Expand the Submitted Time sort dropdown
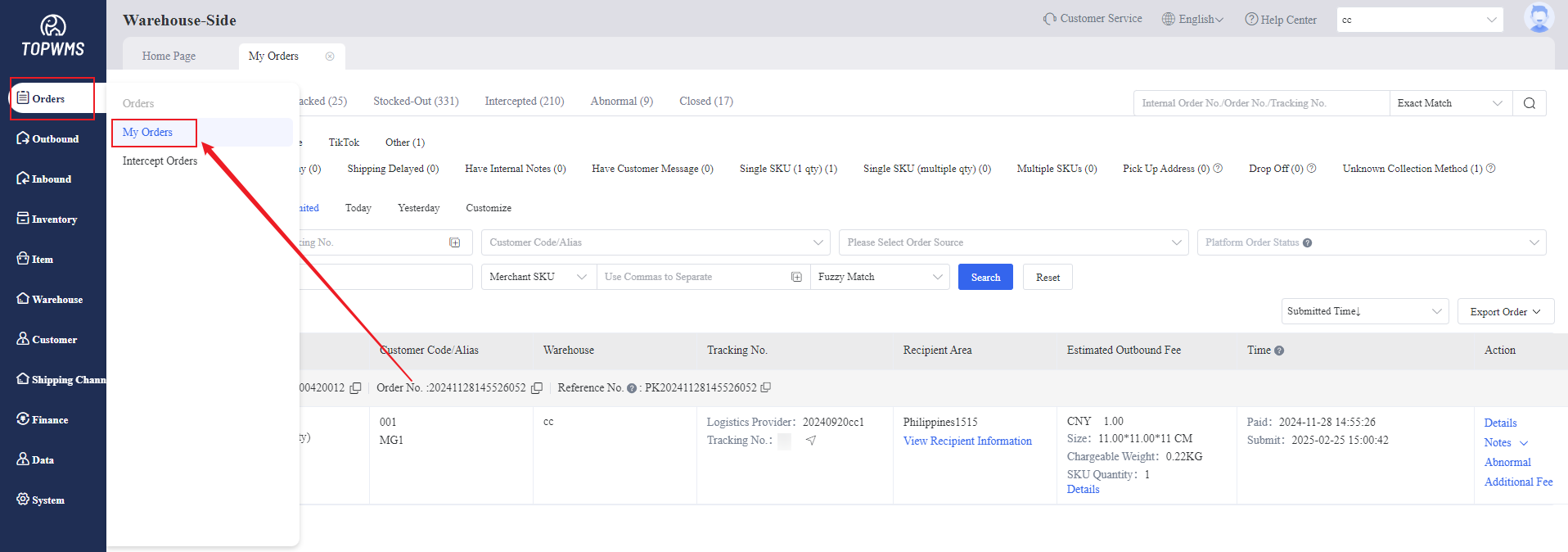Screen dimensions: 1568x552 click(x=1364, y=311)
